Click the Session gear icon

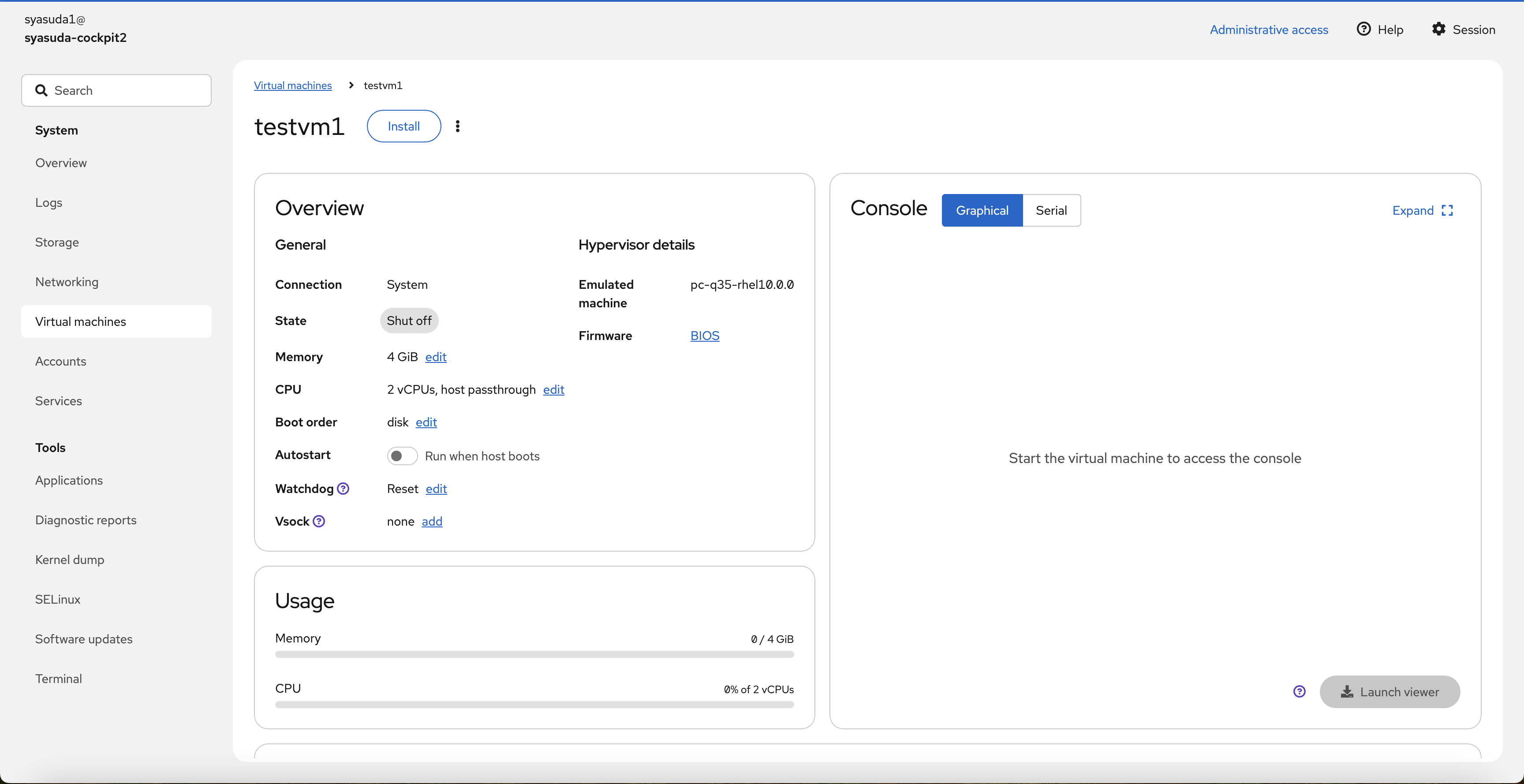coord(1438,29)
